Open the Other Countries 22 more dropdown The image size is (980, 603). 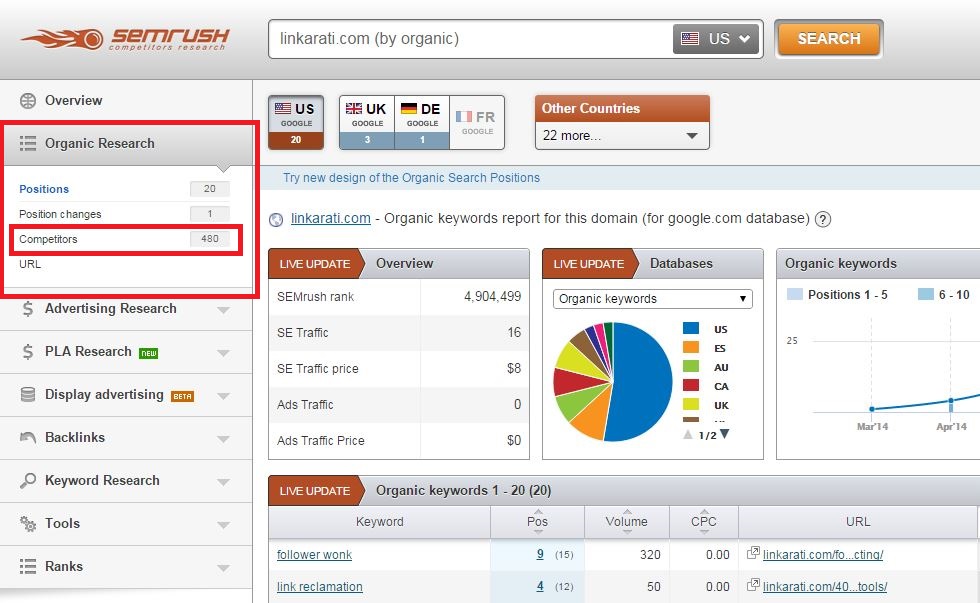(622, 136)
